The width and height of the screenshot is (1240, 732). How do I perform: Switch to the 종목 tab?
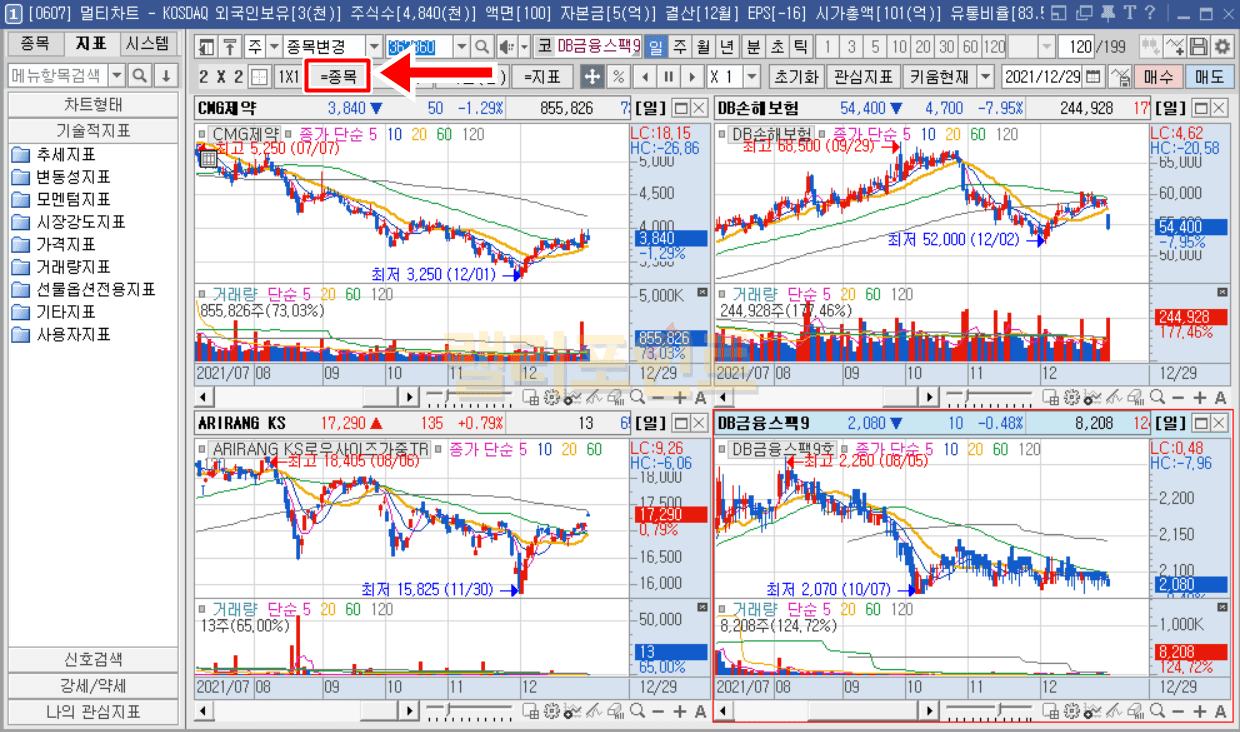[35, 45]
